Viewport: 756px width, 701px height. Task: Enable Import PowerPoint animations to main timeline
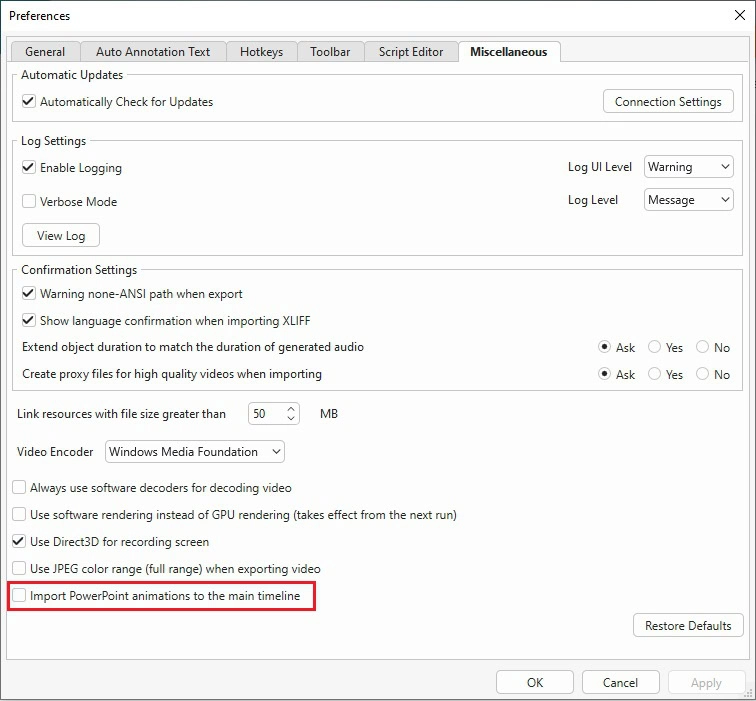[x=20, y=596]
